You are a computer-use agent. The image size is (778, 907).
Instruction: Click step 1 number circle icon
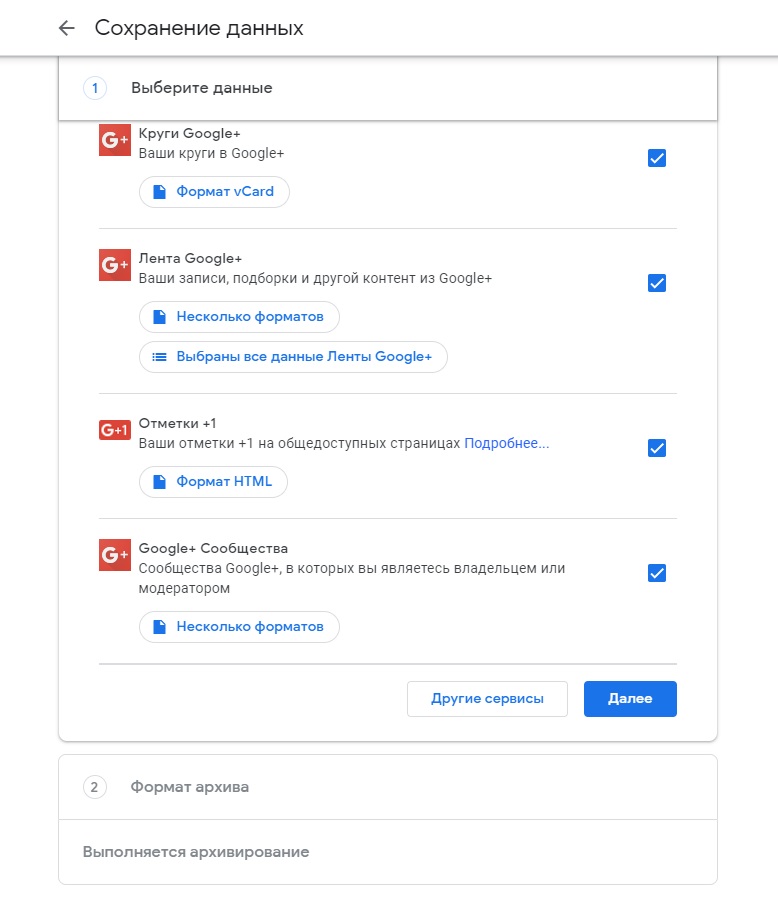pyautogui.click(x=95, y=88)
